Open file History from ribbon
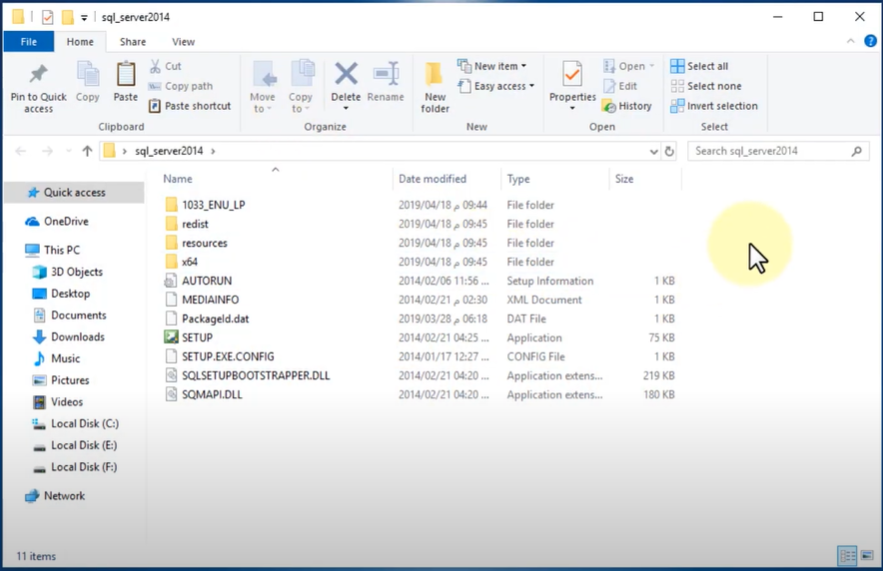Image resolution: width=883 pixels, height=571 pixels. pos(627,106)
